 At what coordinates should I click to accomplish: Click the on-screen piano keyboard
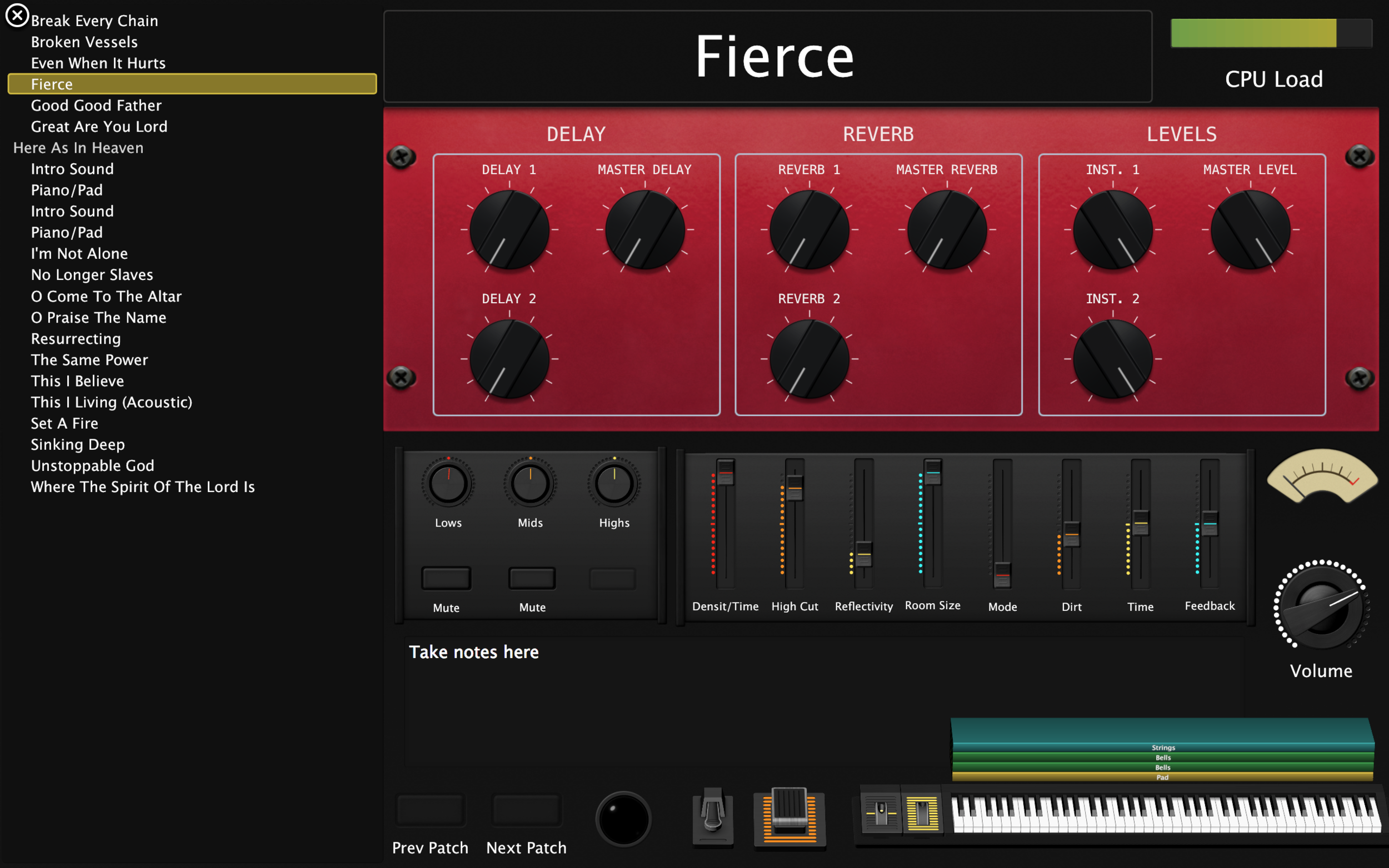click(1166, 814)
